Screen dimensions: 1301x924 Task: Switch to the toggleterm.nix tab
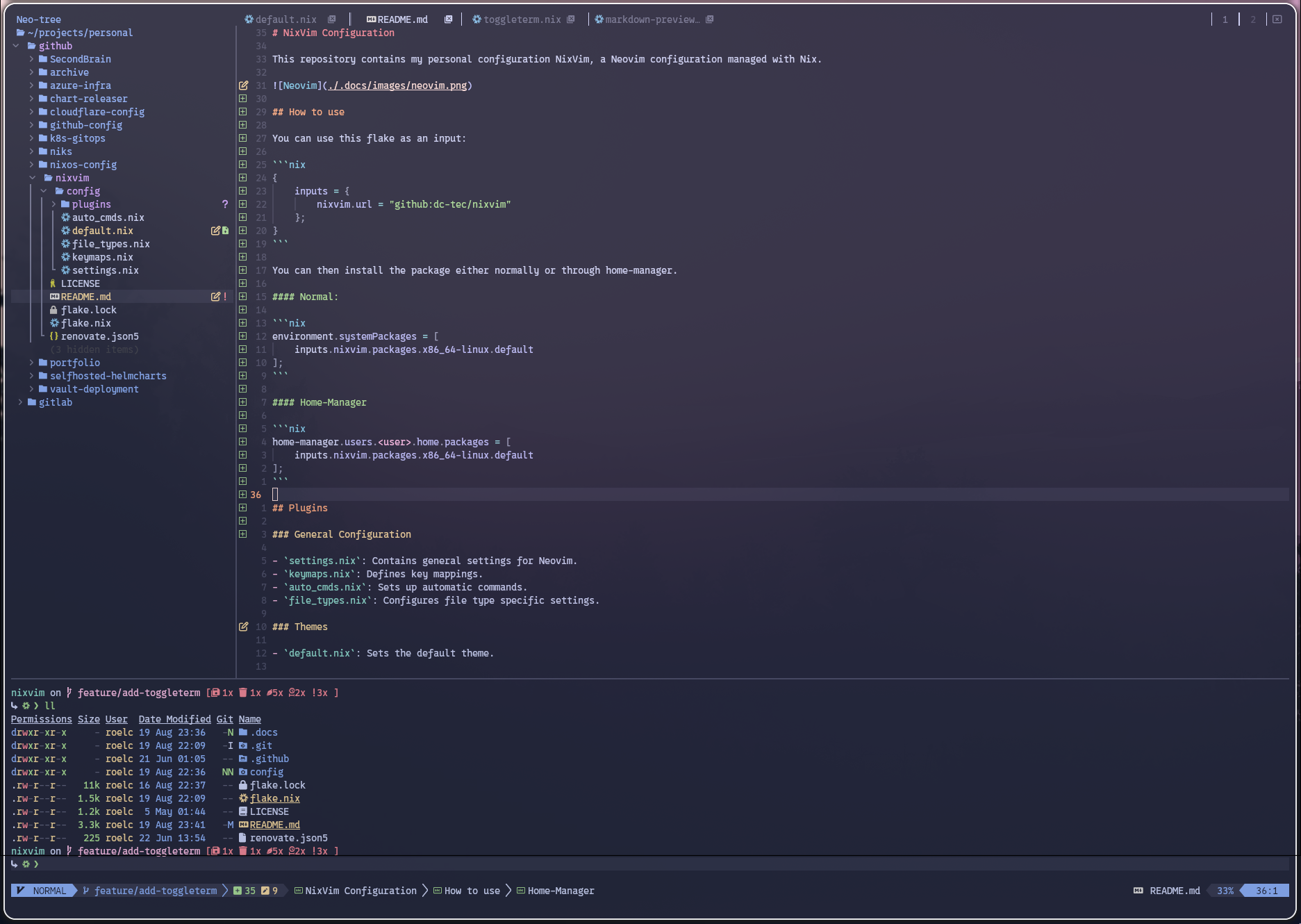pyautogui.click(x=521, y=19)
